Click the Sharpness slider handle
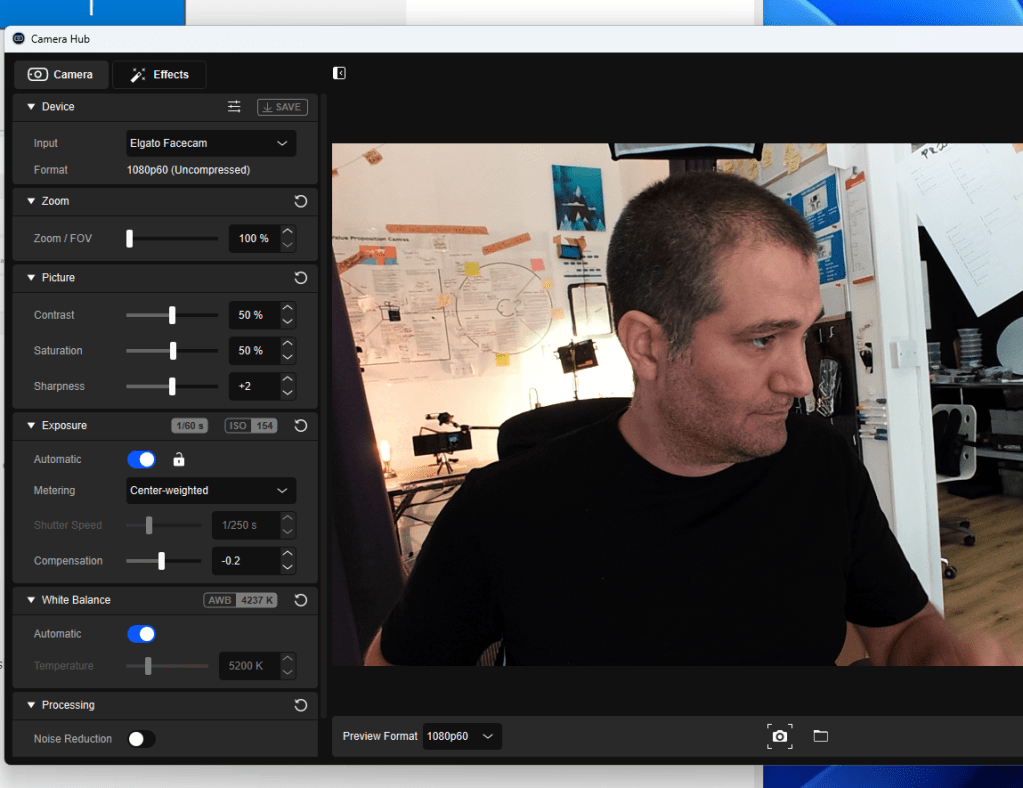This screenshot has height=788, width=1023. (172, 386)
